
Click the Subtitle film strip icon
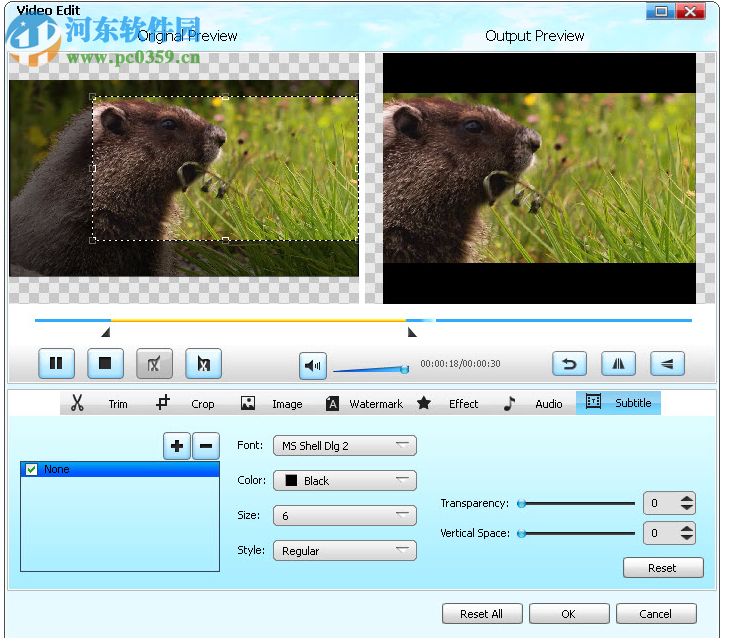(593, 401)
